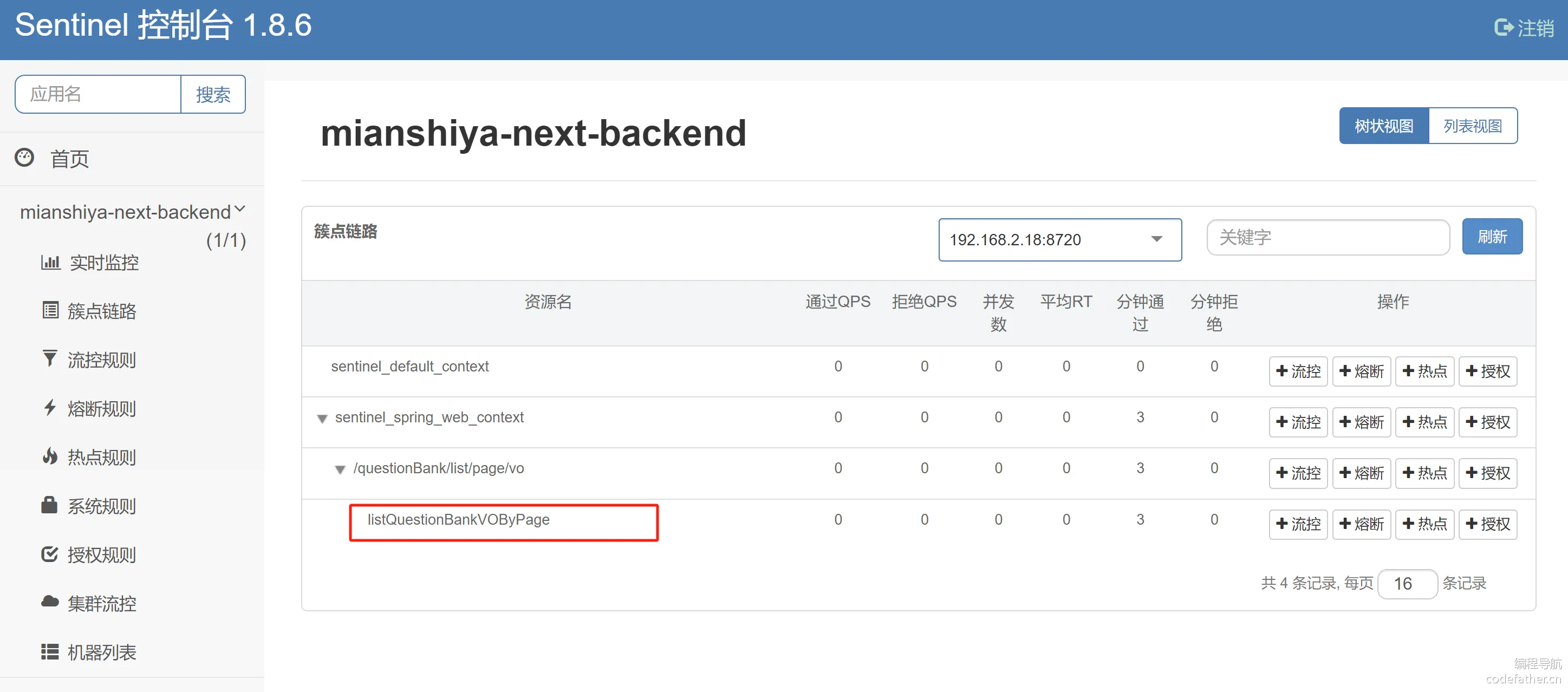Collapse the /questionBank/list/page/vo node
Image resolution: width=1568 pixels, height=692 pixels.
coord(340,470)
